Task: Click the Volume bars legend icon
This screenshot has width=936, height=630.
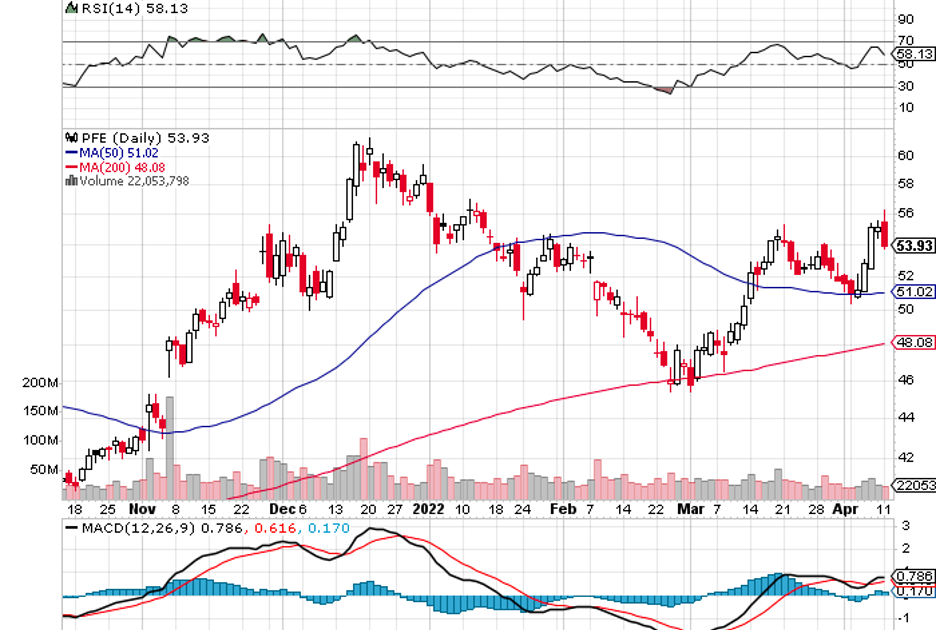Action: click(69, 181)
